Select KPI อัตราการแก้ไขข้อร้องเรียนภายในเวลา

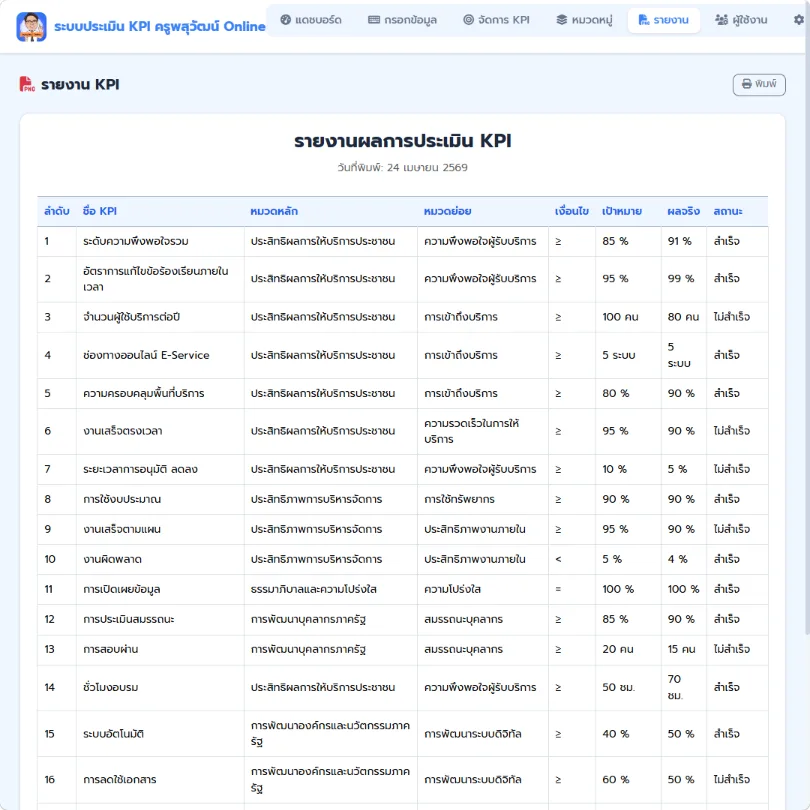click(x=155, y=279)
